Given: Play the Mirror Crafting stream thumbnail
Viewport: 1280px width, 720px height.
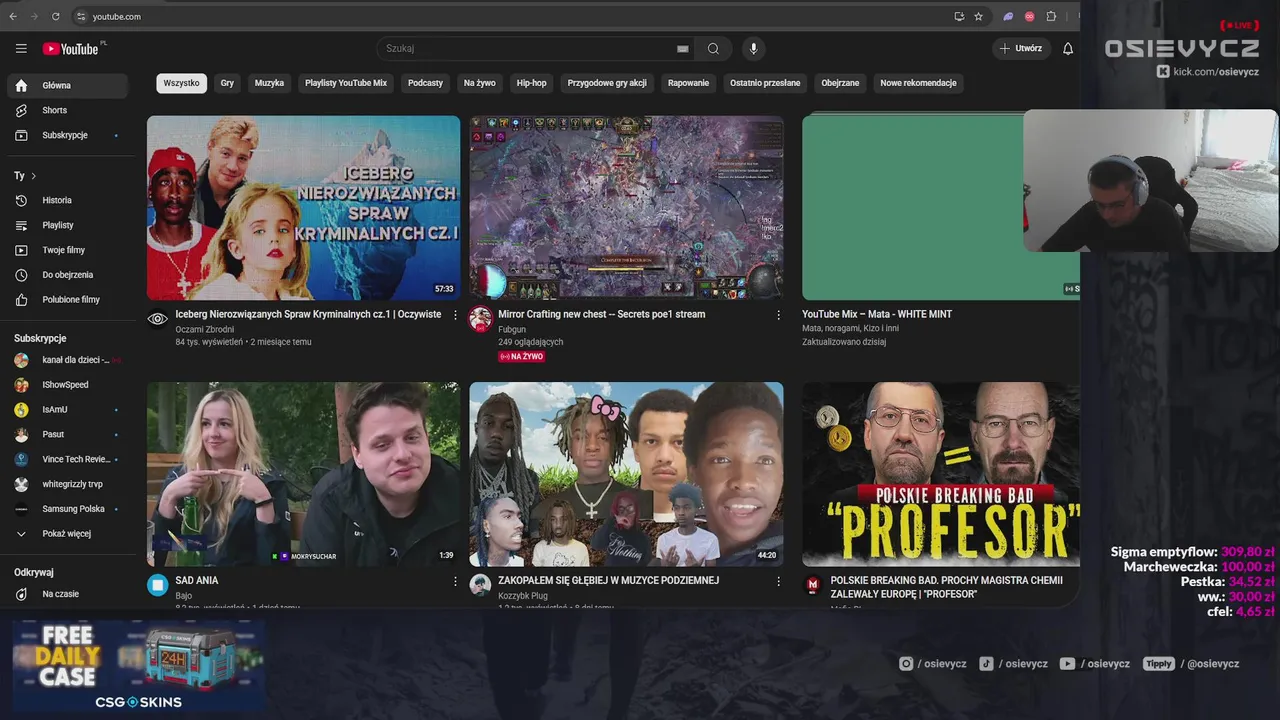Looking at the screenshot, I should coord(627,208).
